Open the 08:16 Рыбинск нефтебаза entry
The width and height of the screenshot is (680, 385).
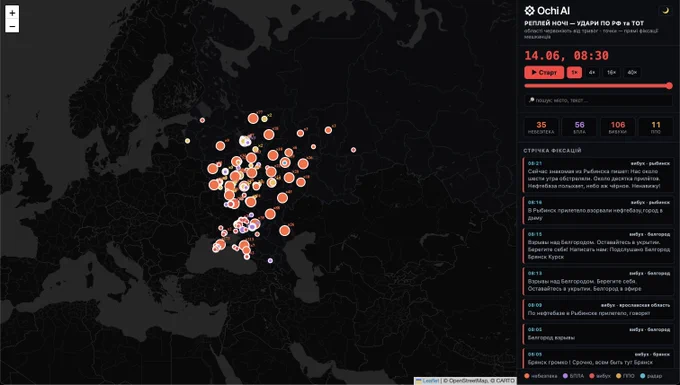(x=598, y=210)
